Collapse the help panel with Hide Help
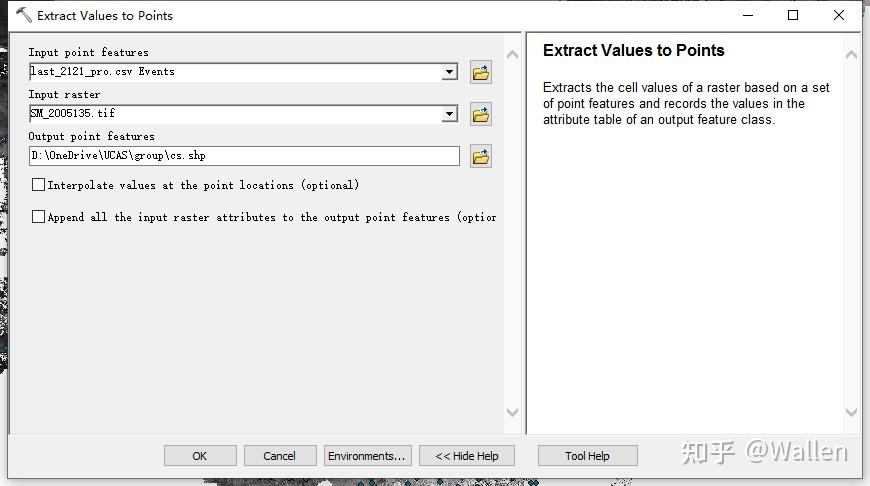Image resolution: width=870 pixels, height=486 pixels. tap(466, 456)
